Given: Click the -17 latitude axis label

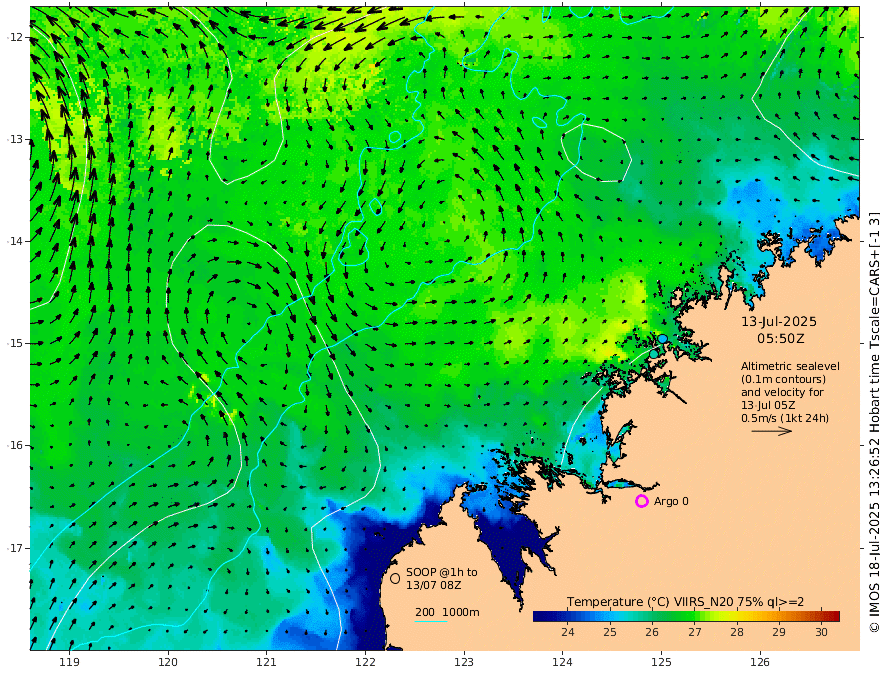Looking at the screenshot, I should [x=15, y=548].
